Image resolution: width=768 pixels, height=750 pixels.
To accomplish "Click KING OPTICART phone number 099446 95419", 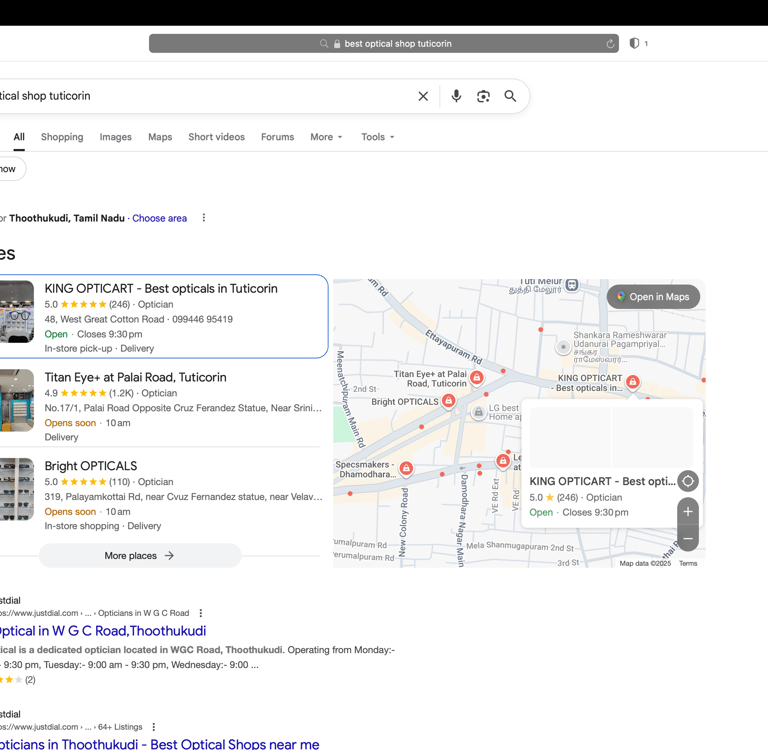I will (x=202, y=319).
